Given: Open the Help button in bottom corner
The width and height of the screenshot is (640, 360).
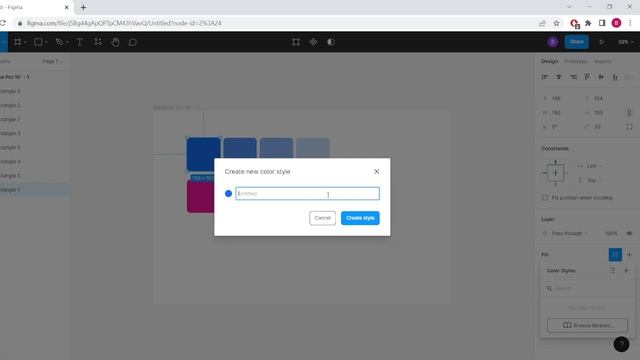Looking at the screenshot, I should [621, 344].
